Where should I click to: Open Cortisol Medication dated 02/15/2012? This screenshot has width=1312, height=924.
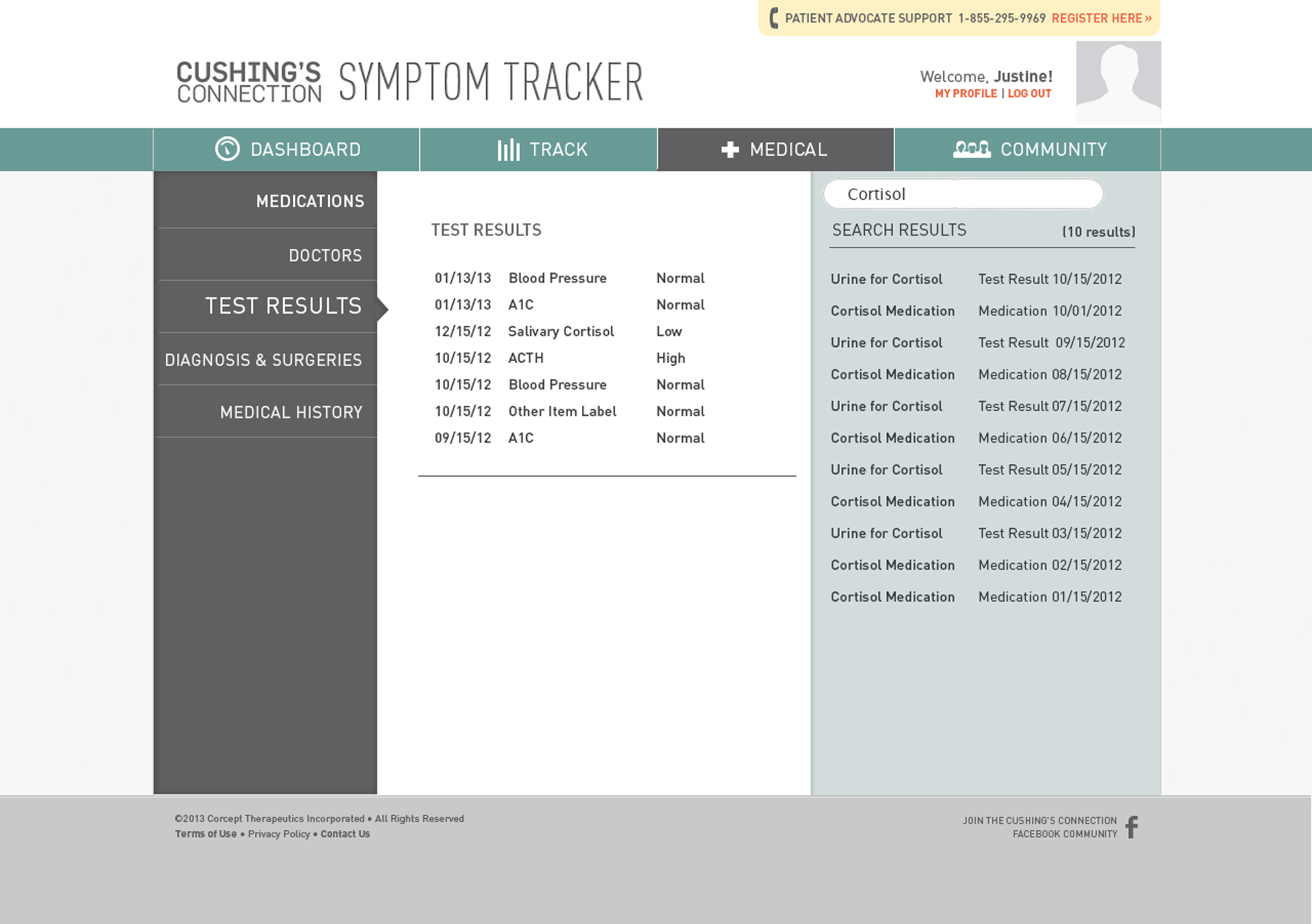pyautogui.click(x=976, y=565)
